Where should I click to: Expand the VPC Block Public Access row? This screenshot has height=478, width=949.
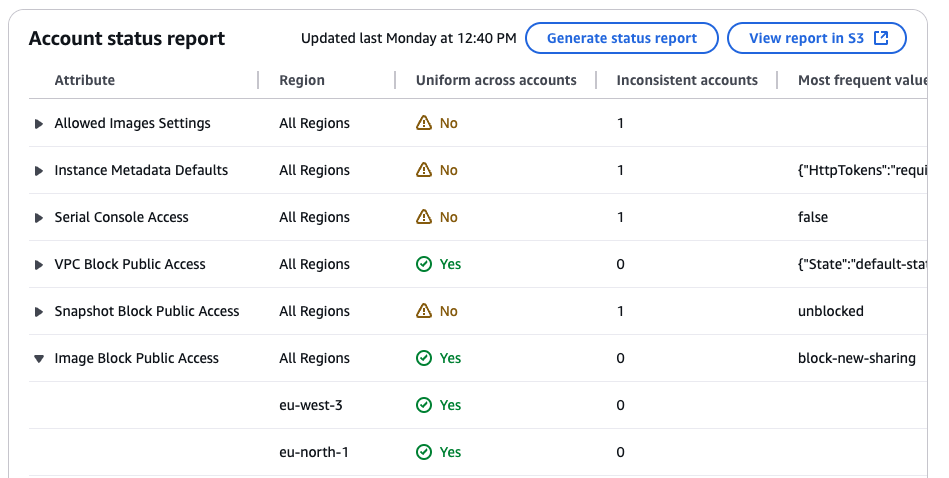(x=39, y=265)
